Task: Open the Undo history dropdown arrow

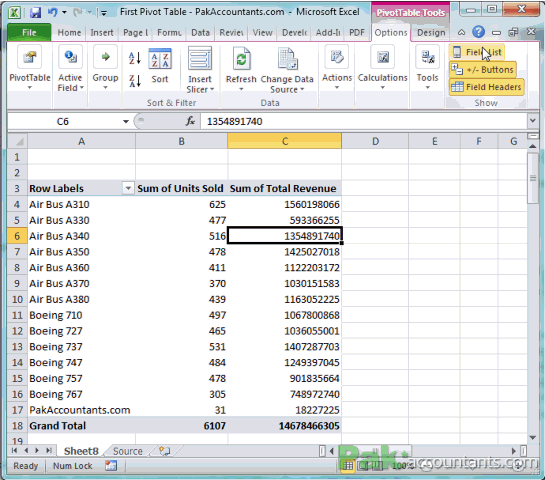Action: point(64,13)
